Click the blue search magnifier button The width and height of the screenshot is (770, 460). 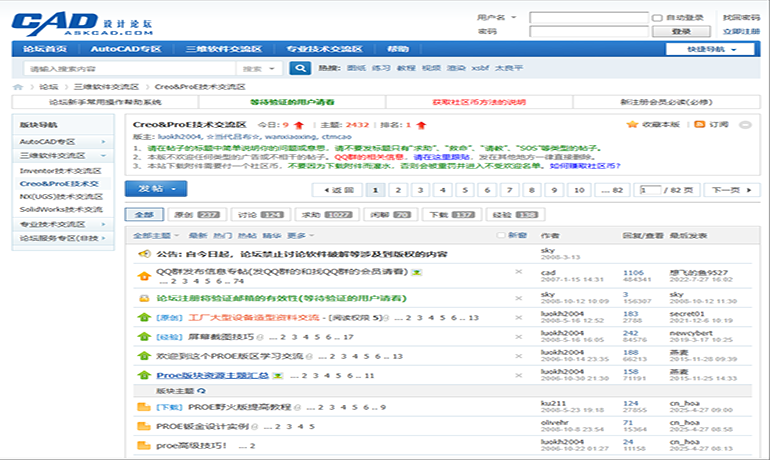(x=299, y=69)
